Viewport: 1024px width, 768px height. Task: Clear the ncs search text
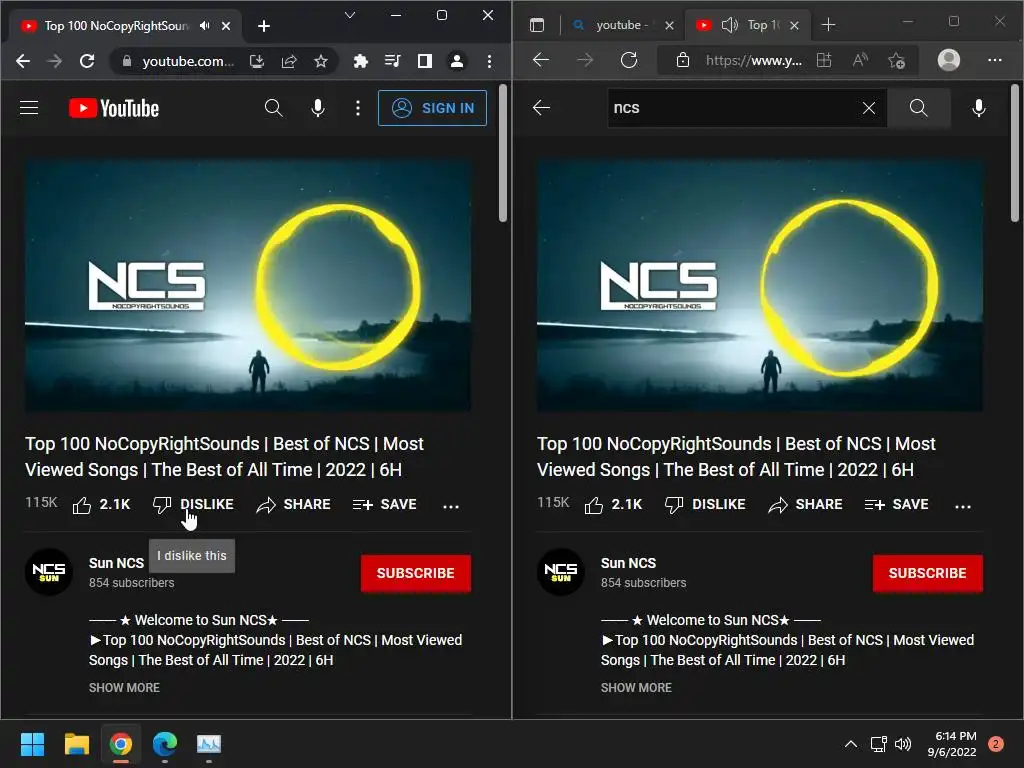[869, 108]
